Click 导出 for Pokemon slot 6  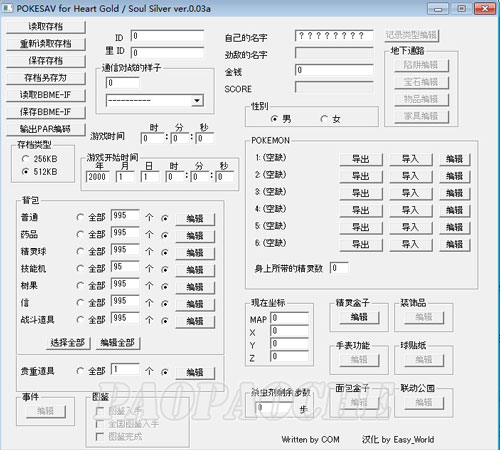coord(361,244)
